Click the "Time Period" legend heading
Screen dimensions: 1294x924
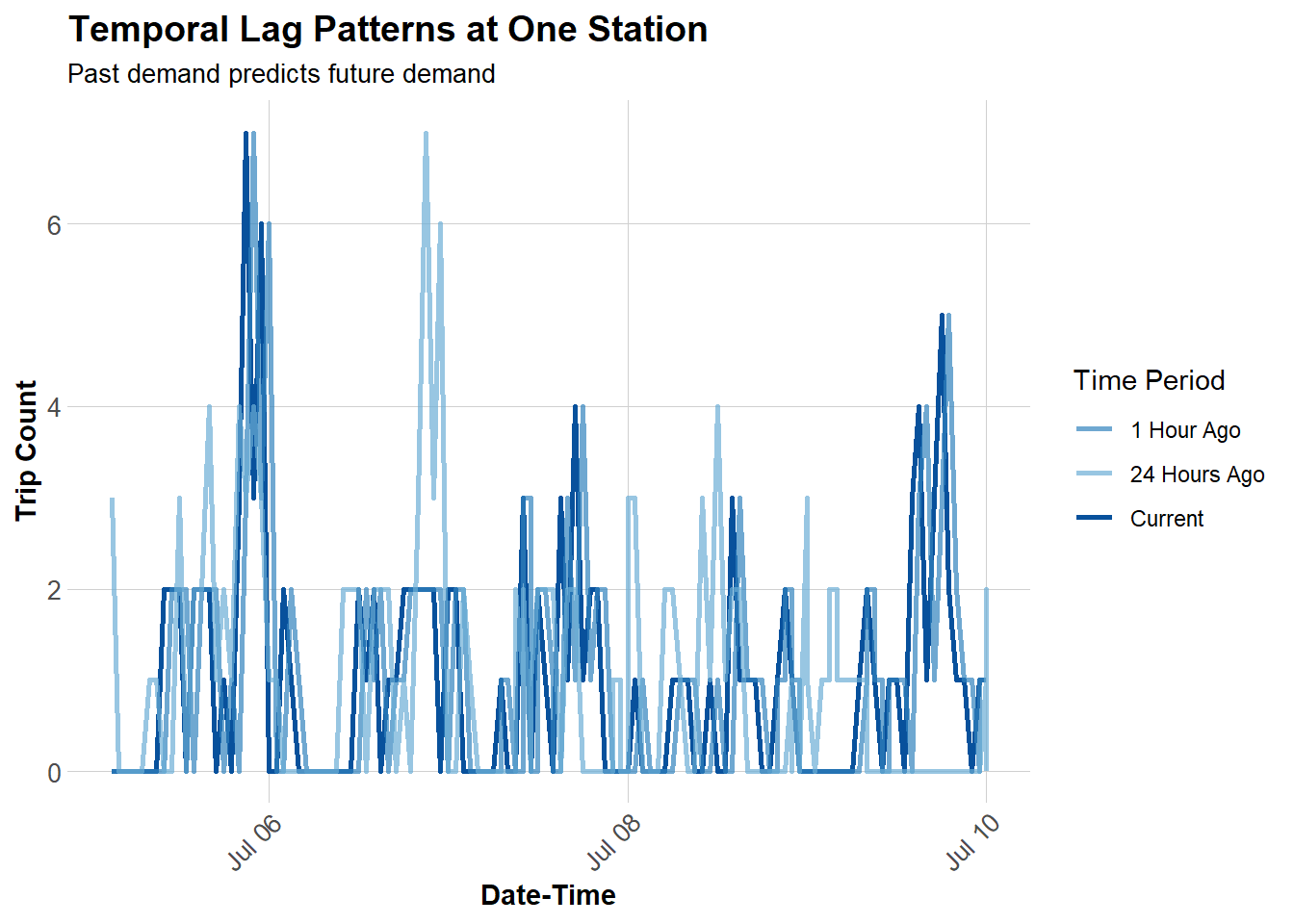[x=1149, y=380]
